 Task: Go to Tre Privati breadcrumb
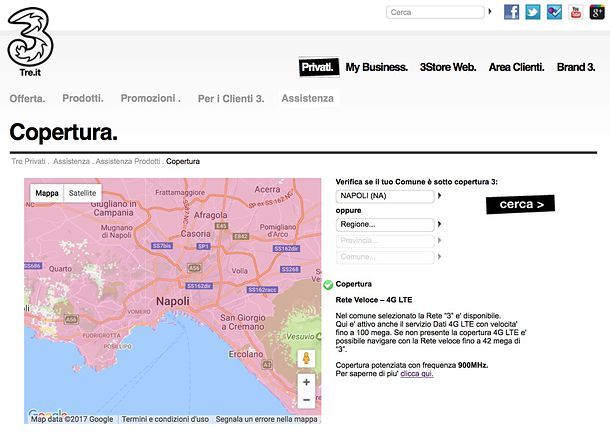tap(28, 161)
